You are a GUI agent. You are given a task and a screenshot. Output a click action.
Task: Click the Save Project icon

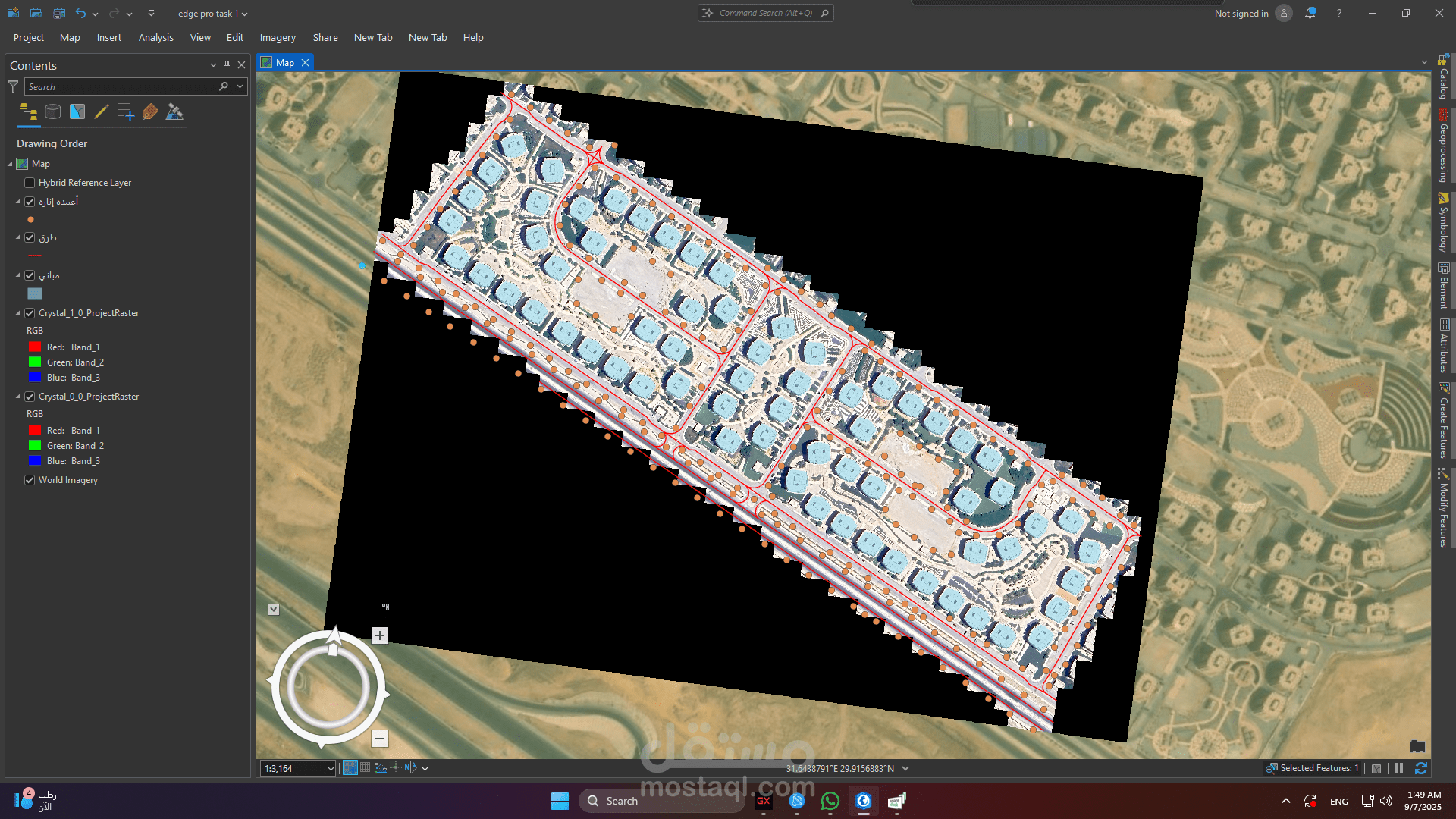pyautogui.click(x=58, y=13)
